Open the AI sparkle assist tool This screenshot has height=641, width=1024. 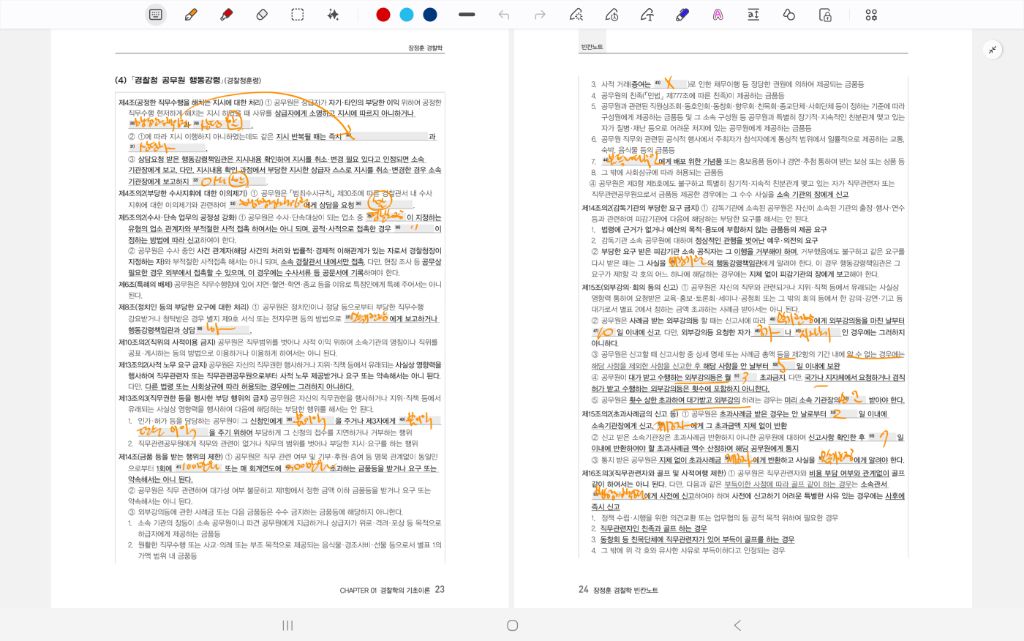(x=333, y=14)
